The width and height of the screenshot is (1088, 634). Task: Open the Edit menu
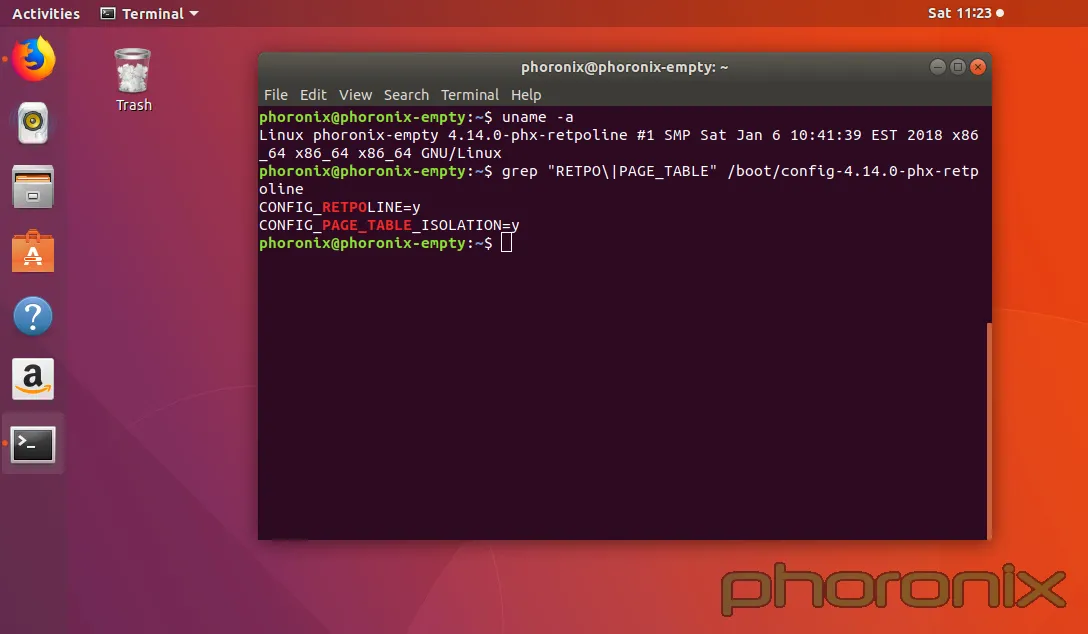pyautogui.click(x=313, y=95)
